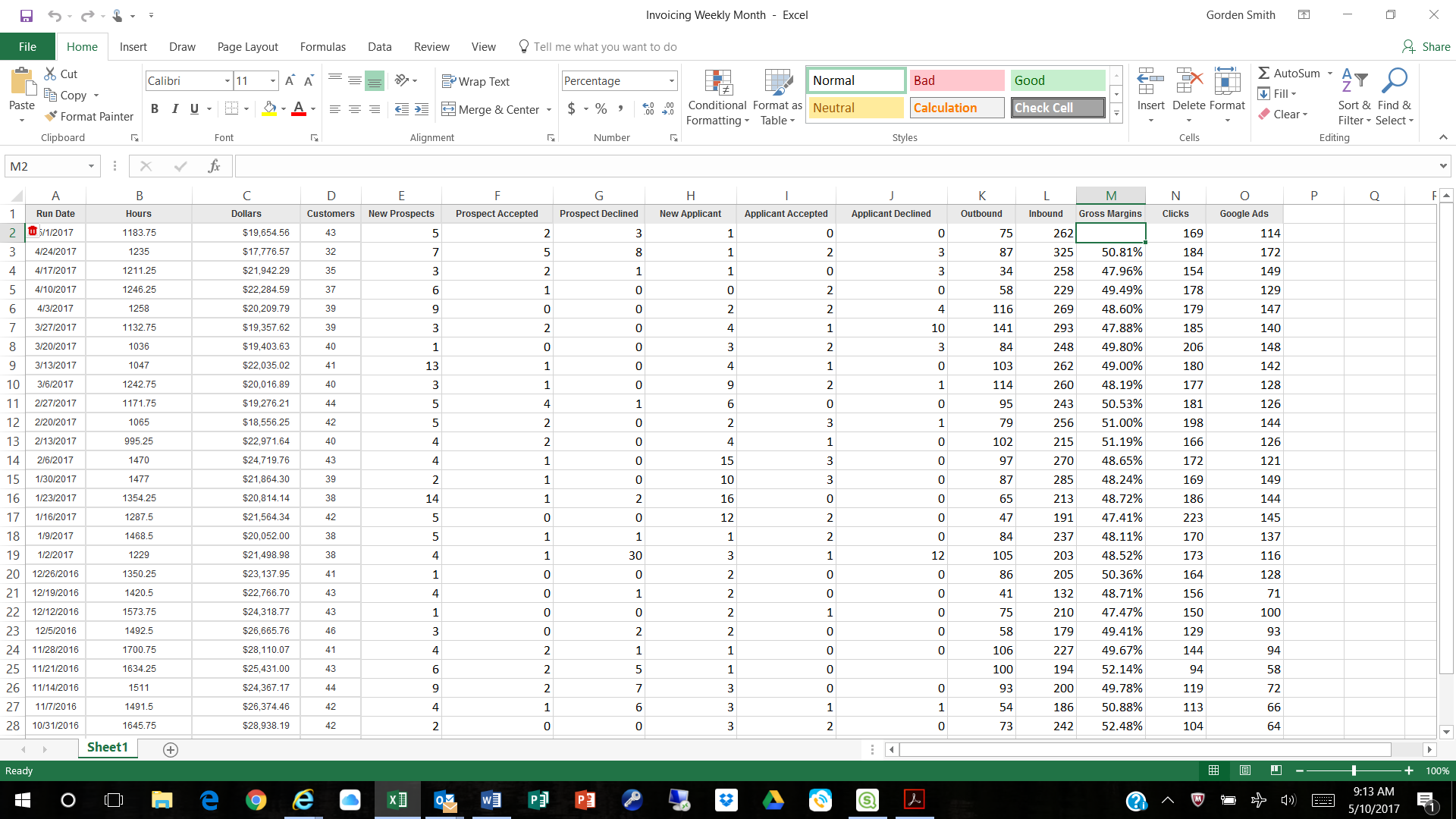Image resolution: width=1456 pixels, height=819 pixels.
Task: Toggle Bold formatting
Action: coord(155,108)
